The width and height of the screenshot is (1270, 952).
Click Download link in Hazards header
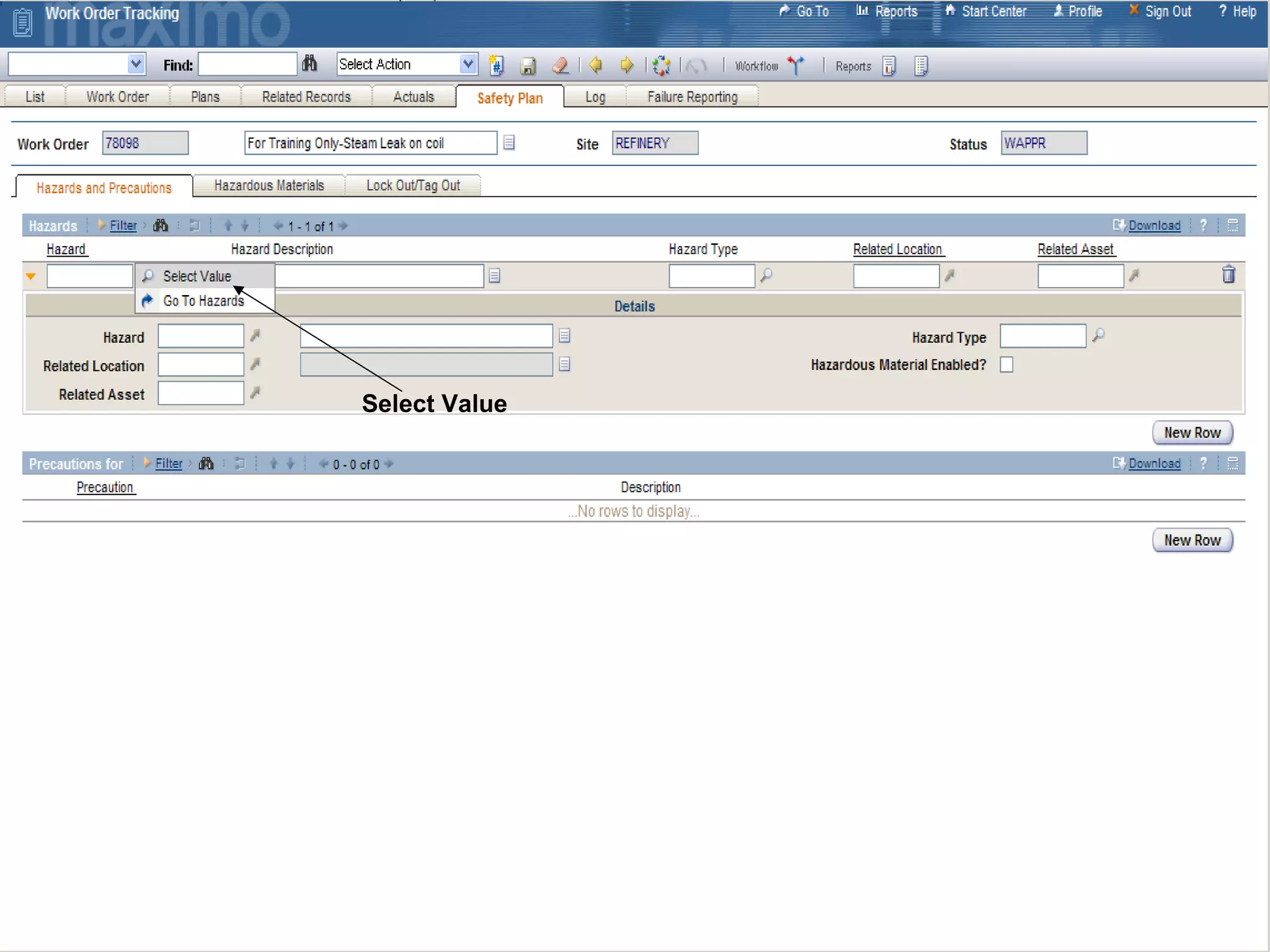[x=1154, y=226]
